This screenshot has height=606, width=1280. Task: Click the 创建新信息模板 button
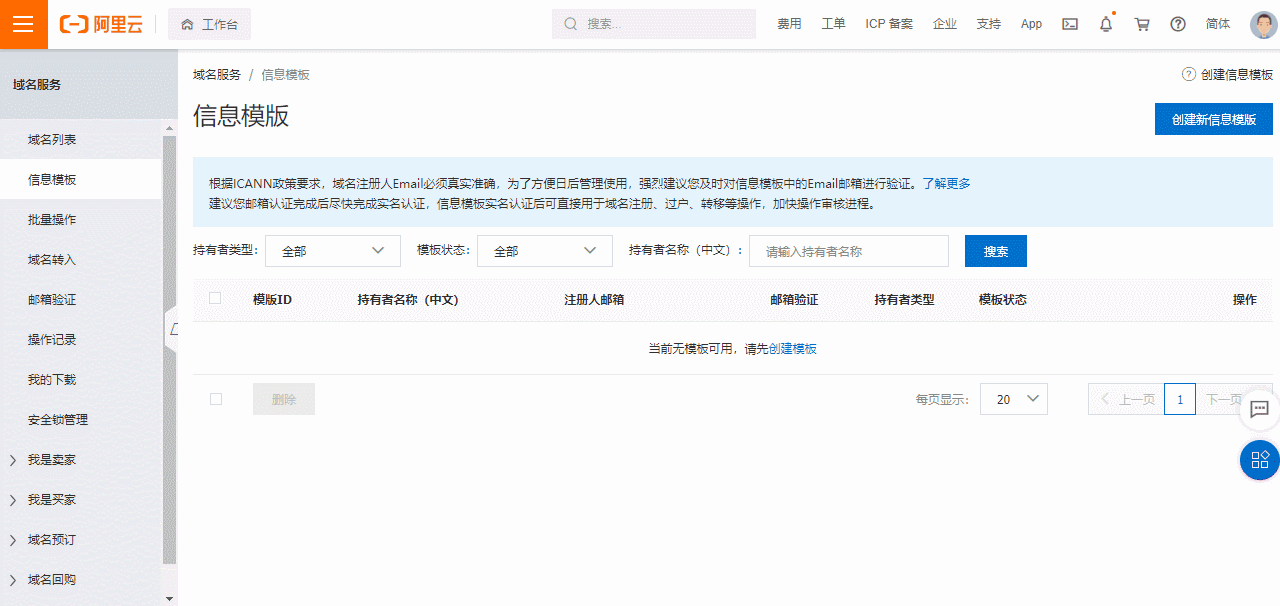coord(1213,118)
